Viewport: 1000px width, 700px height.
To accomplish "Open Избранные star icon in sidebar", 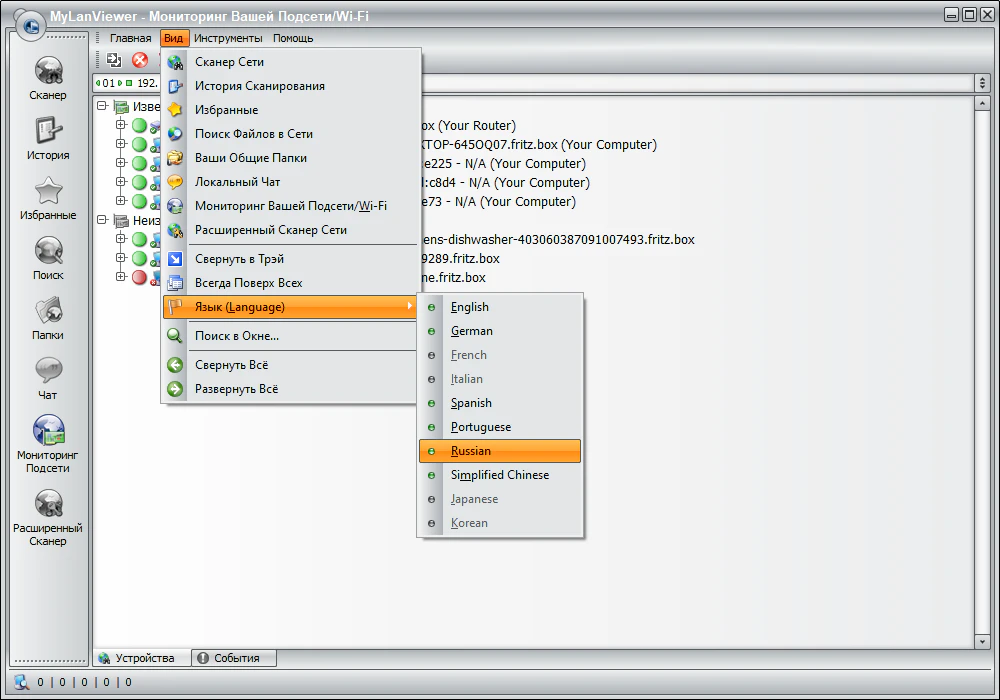I will click(x=48, y=198).
